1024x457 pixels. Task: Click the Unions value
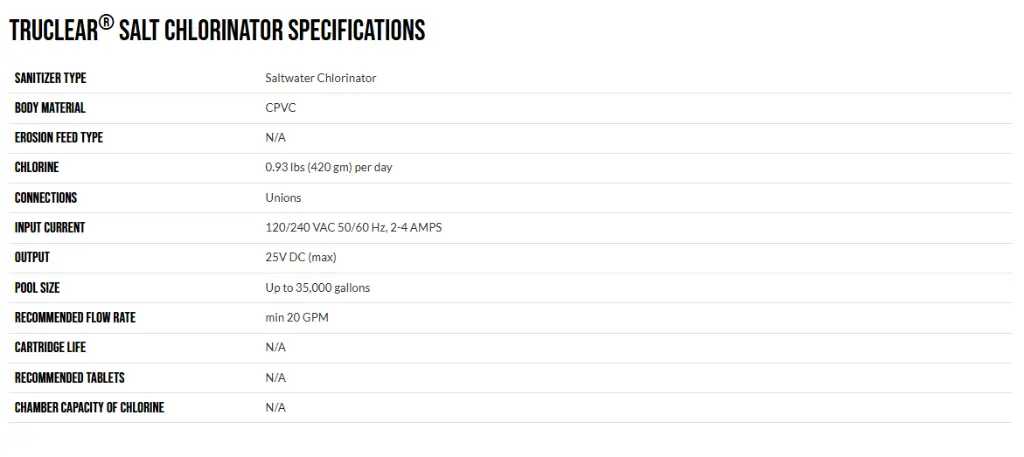[283, 197]
